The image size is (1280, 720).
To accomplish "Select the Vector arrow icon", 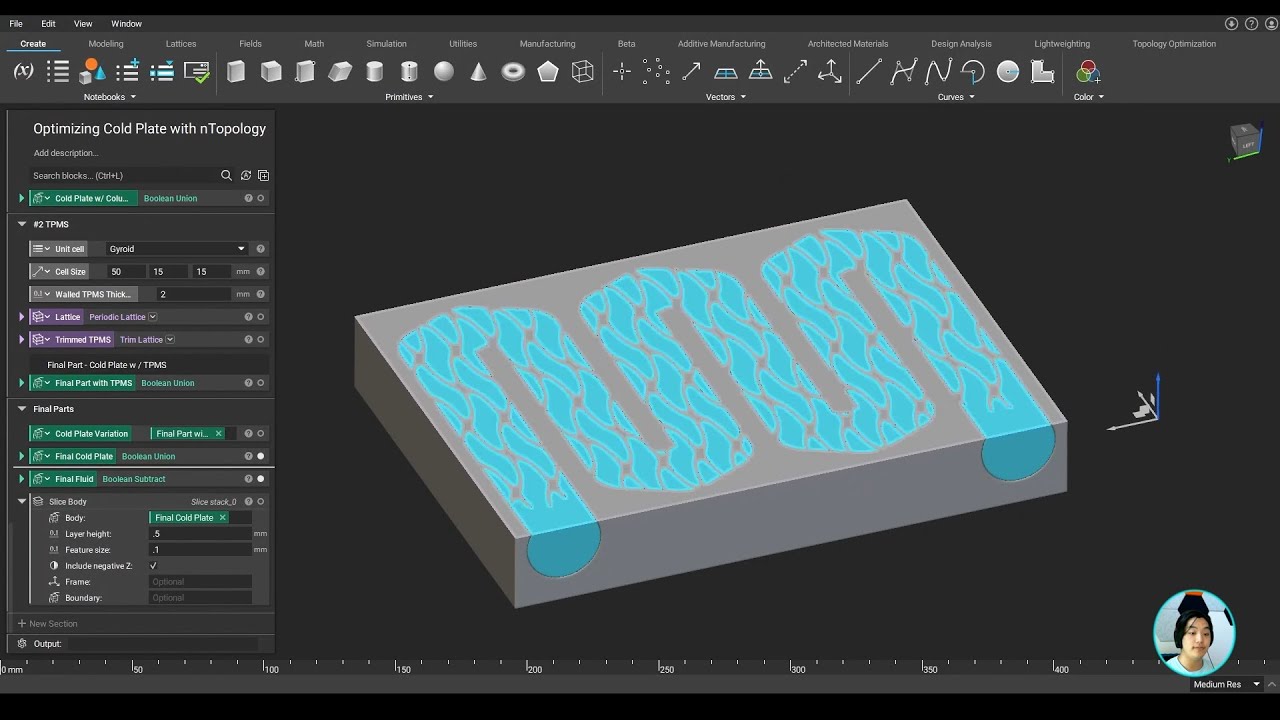I will tap(691, 71).
